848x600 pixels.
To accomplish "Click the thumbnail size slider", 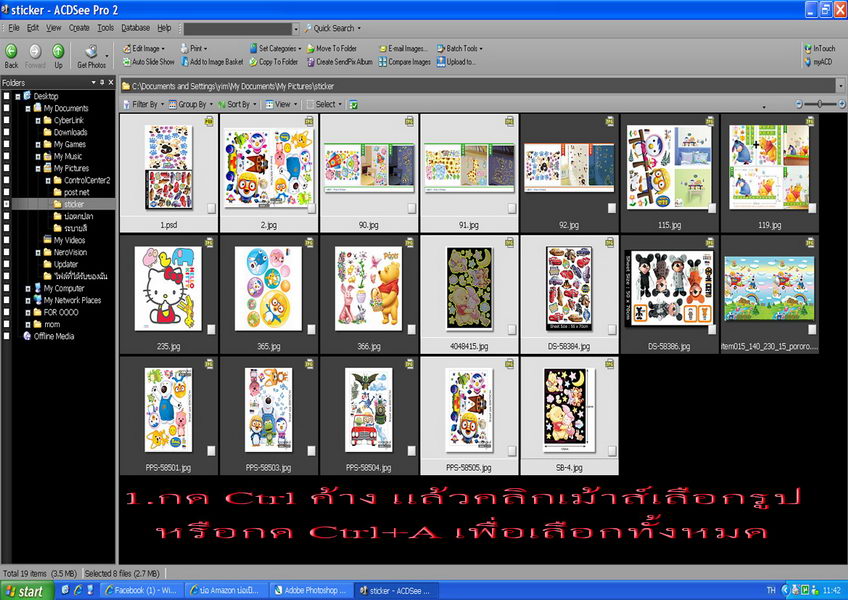I will (820, 103).
